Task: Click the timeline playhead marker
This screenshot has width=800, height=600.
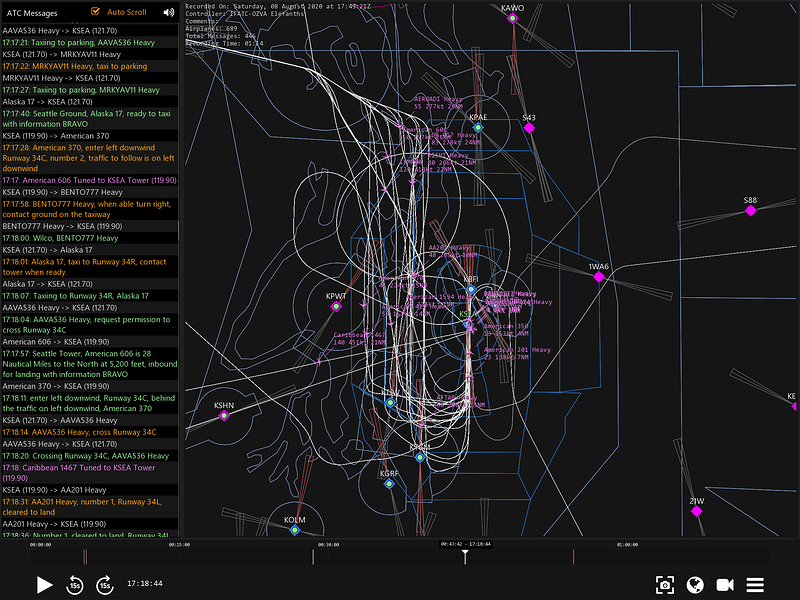Action: pos(465,556)
